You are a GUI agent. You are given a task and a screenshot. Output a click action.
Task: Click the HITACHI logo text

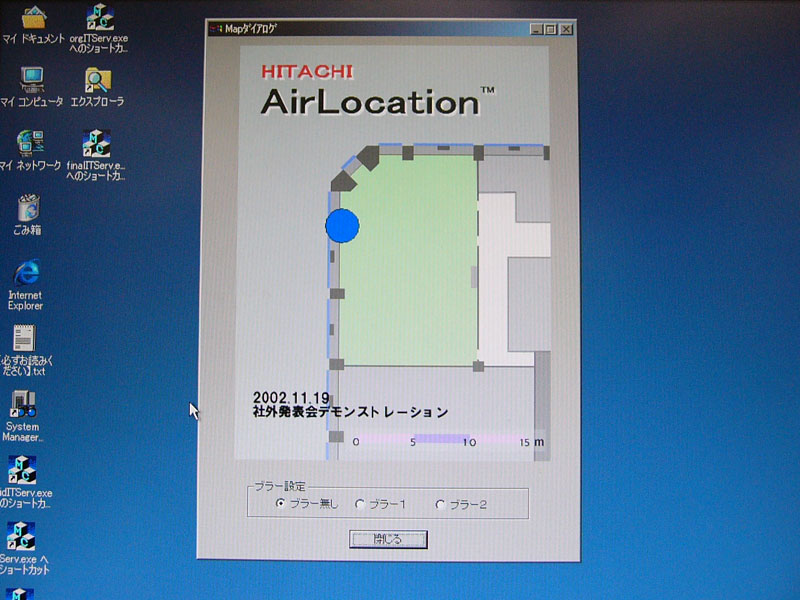tap(307, 71)
